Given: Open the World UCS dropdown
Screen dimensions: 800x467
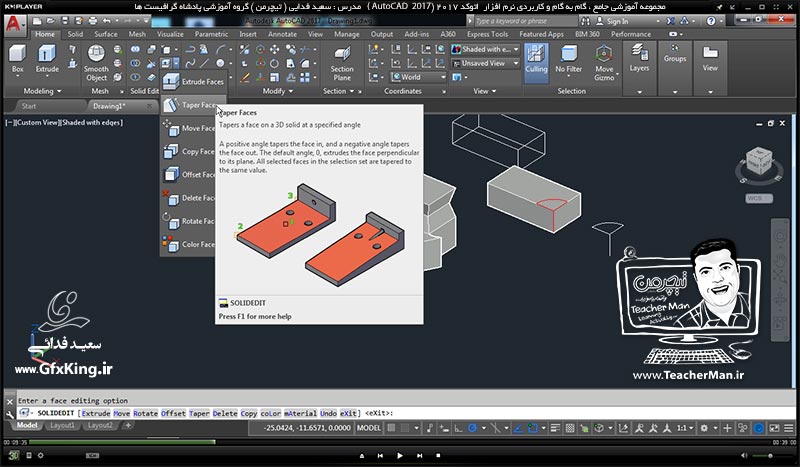Looking at the screenshot, I should 418,77.
